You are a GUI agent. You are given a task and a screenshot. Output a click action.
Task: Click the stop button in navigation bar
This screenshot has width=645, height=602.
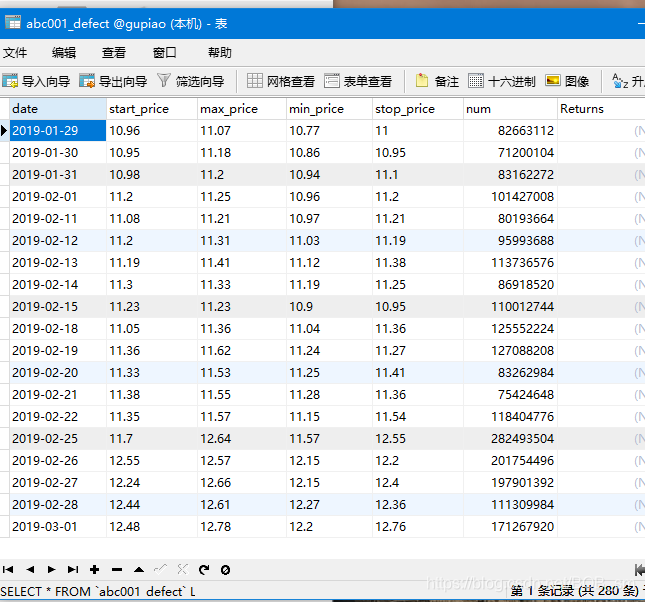point(225,570)
